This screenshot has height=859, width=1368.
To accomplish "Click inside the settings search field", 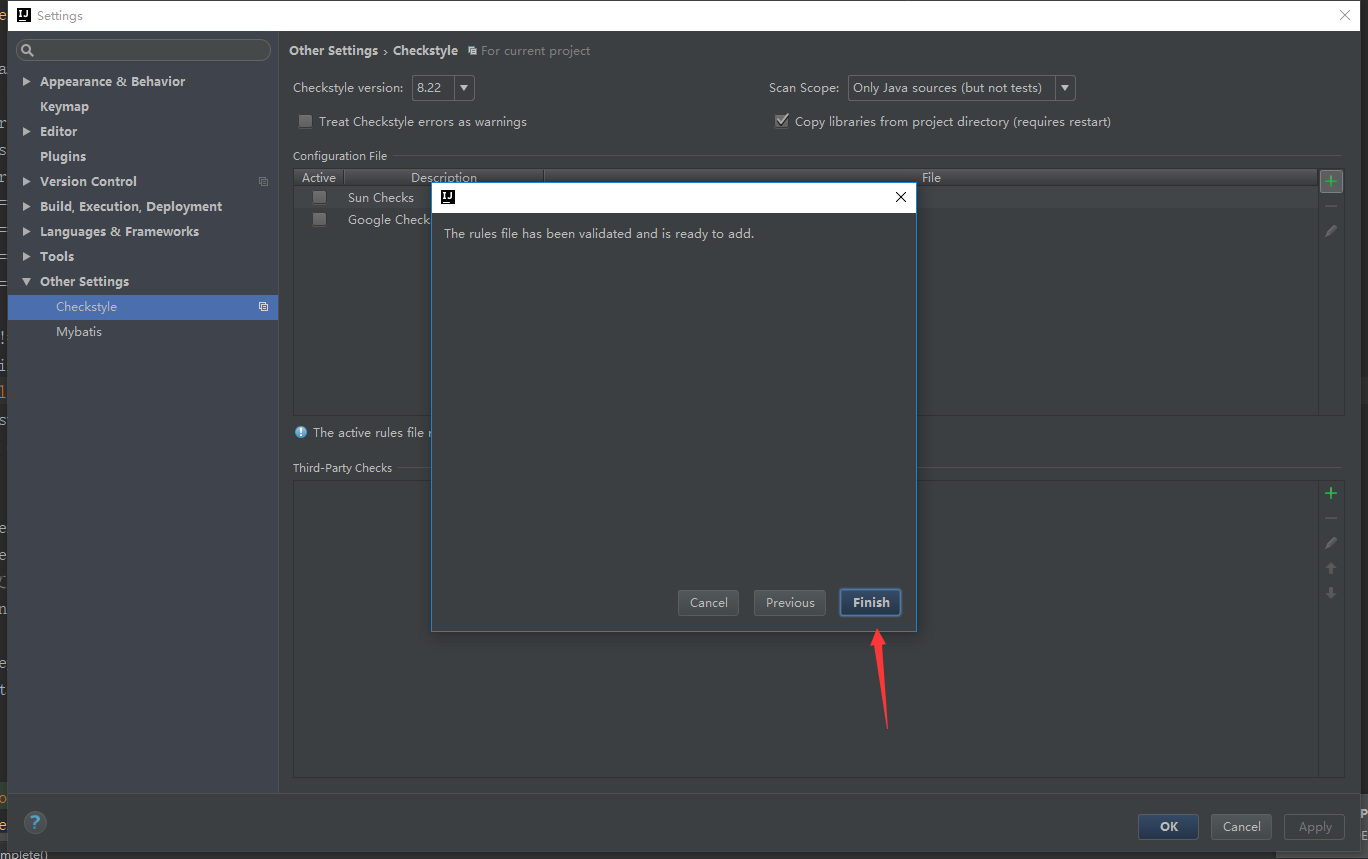I will (x=143, y=49).
